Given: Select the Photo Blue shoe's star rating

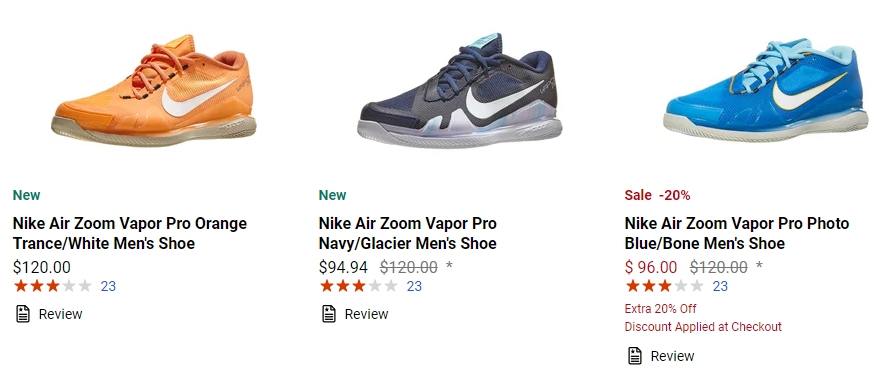Looking at the screenshot, I should click(x=664, y=286).
